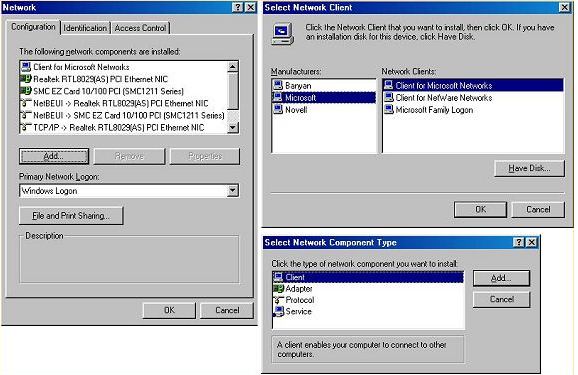Click Cancel in Select Network Client dialog
The width and height of the screenshot is (578, 375).
pos(538,209)
